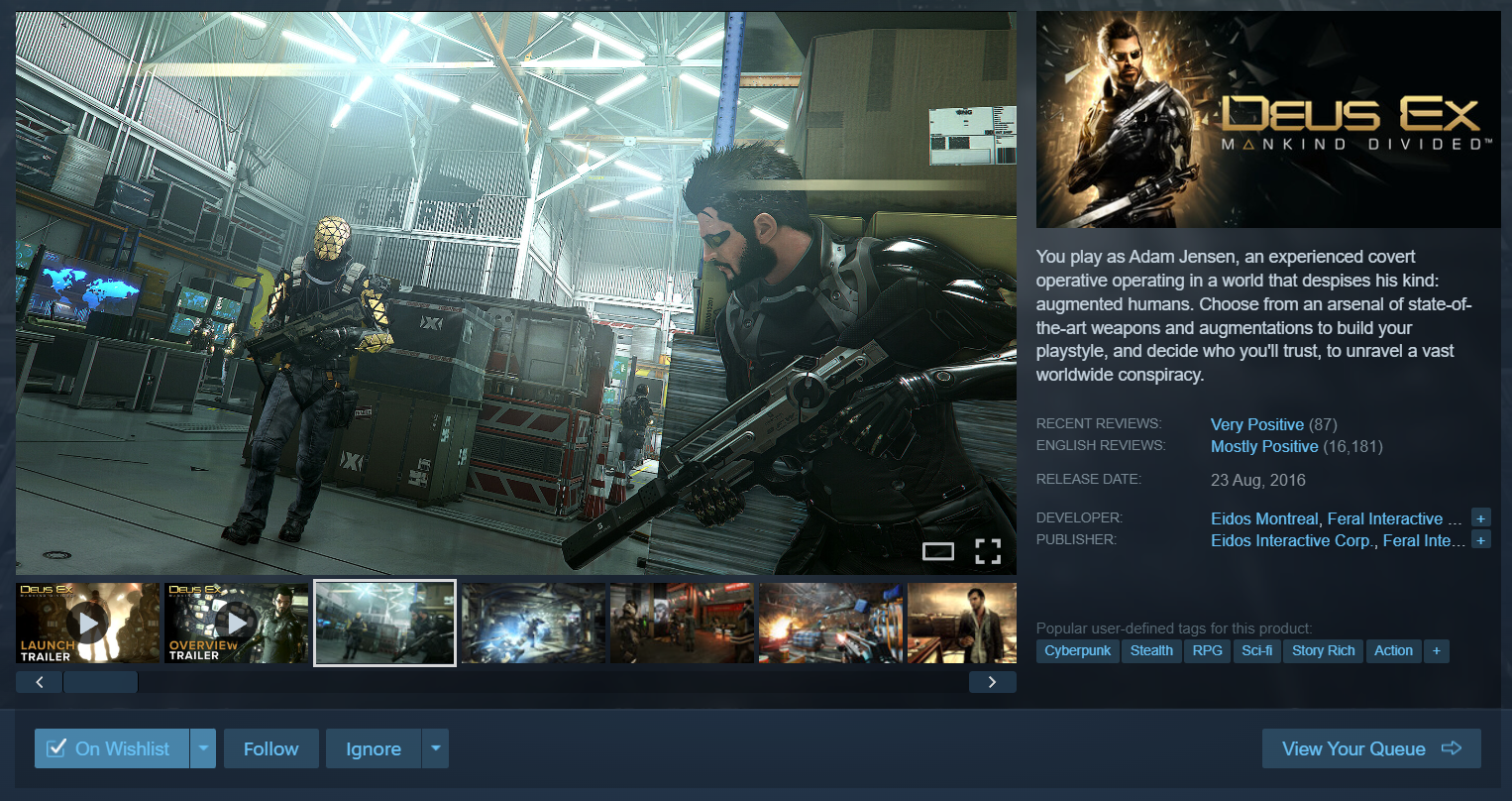Ignore this game
Image resolution: width=1512 pixels, height=801 pixels.
click(x=374, y=748)
